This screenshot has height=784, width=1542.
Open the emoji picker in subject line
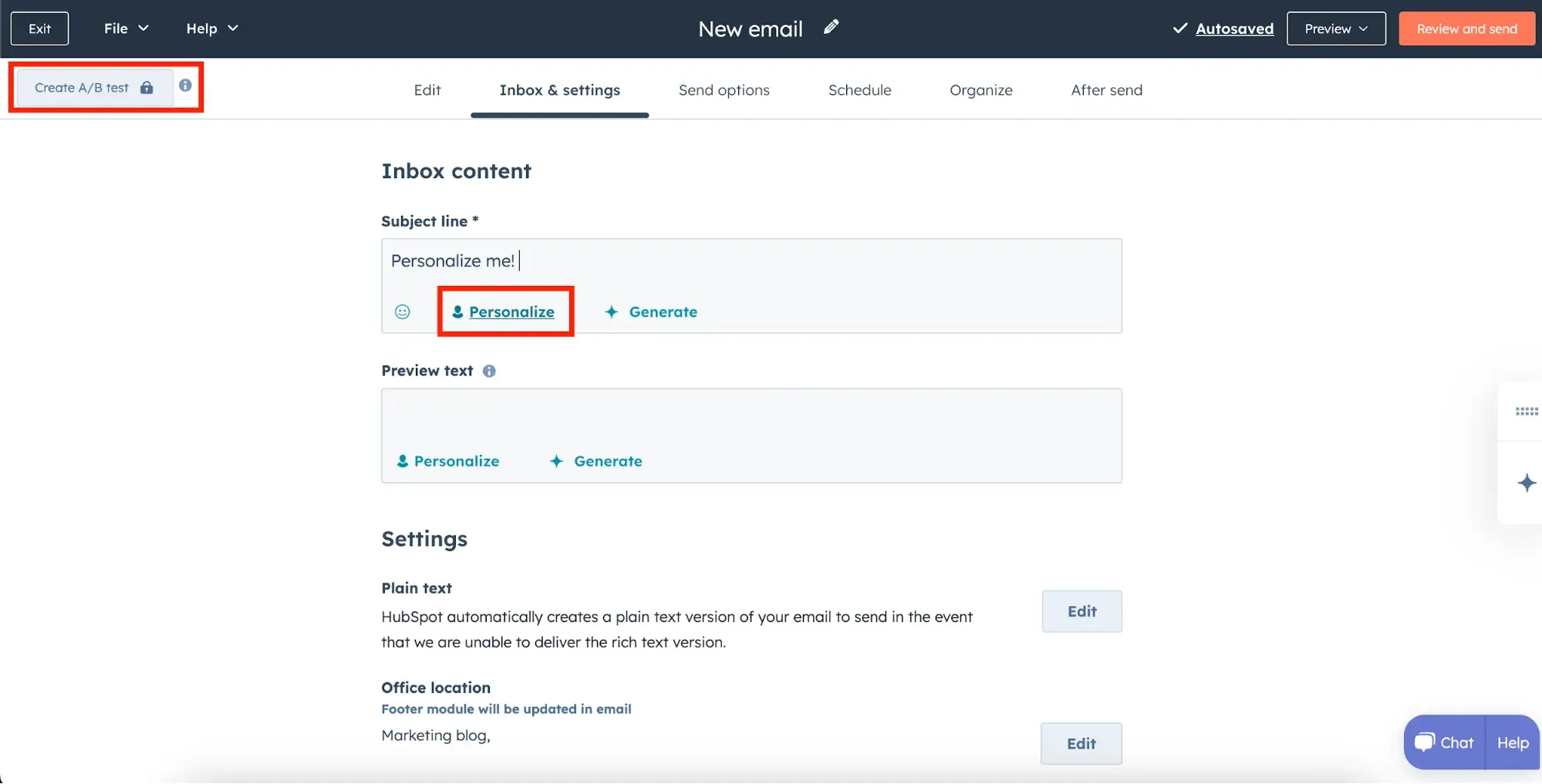click(x=402, y=311)
